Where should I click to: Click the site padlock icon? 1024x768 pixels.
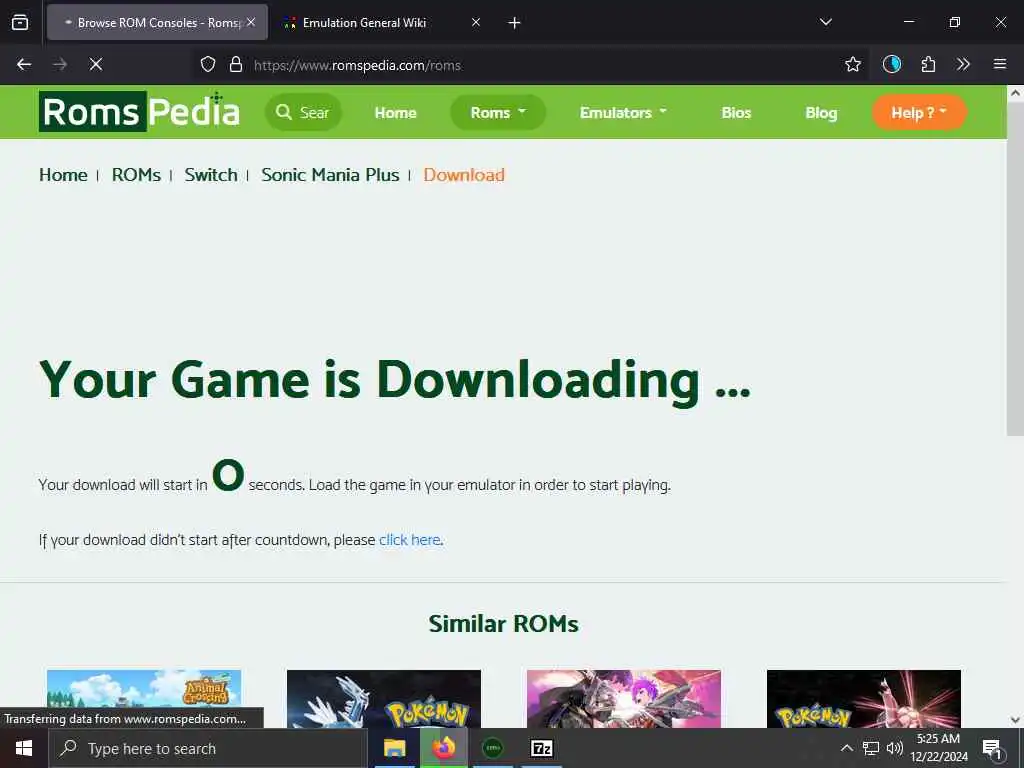[236, 64]
